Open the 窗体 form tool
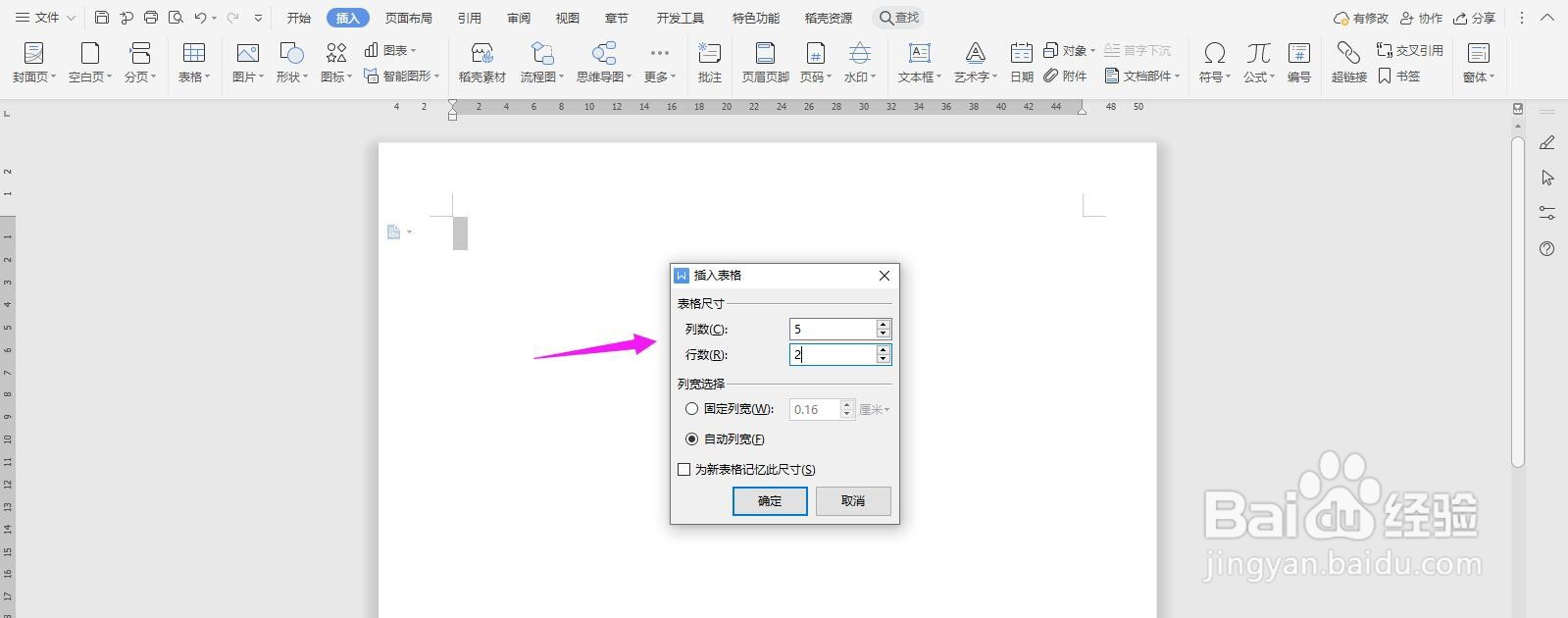Image resolution: width=1568 pixels, height=618 pixels. click(x=1479, y=62)
